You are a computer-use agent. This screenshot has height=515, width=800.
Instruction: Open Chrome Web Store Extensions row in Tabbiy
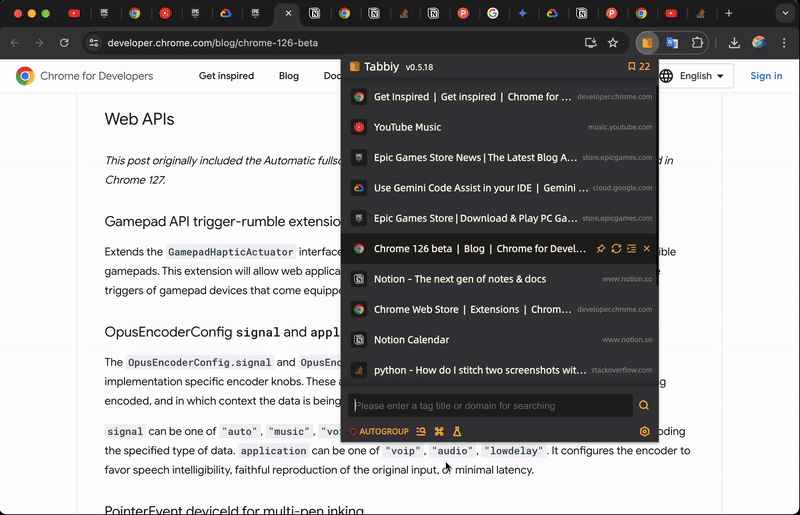(x=500, y=309)
